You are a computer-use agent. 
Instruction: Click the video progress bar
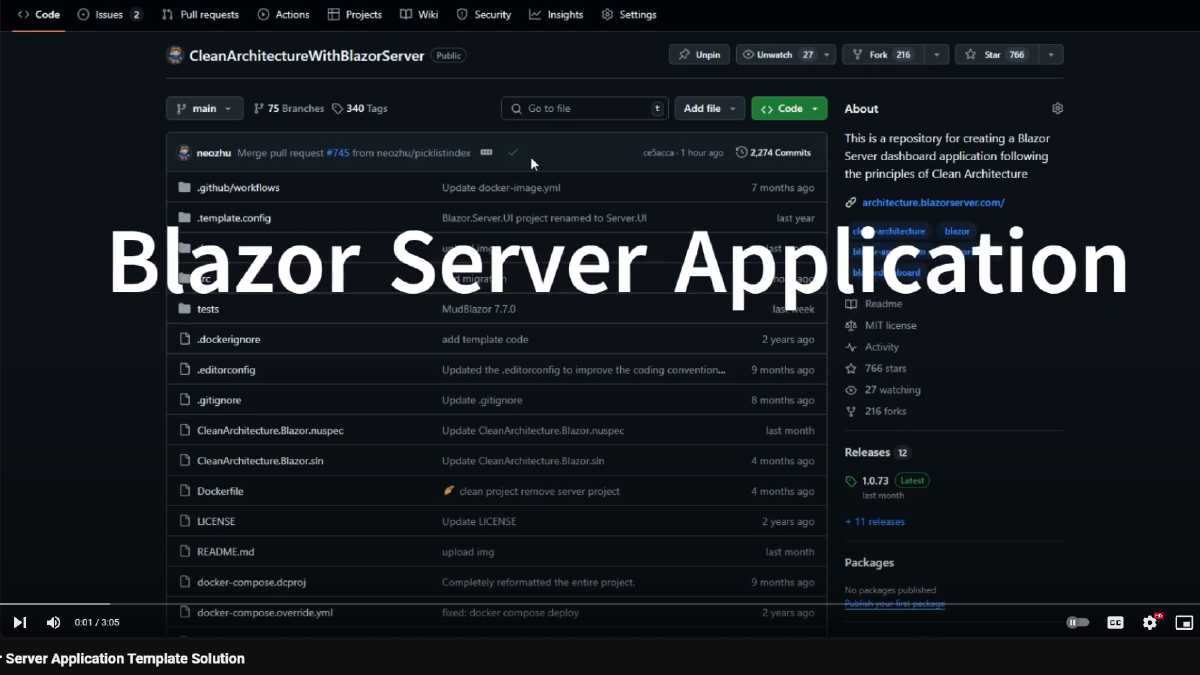click(x=600, y=604)
